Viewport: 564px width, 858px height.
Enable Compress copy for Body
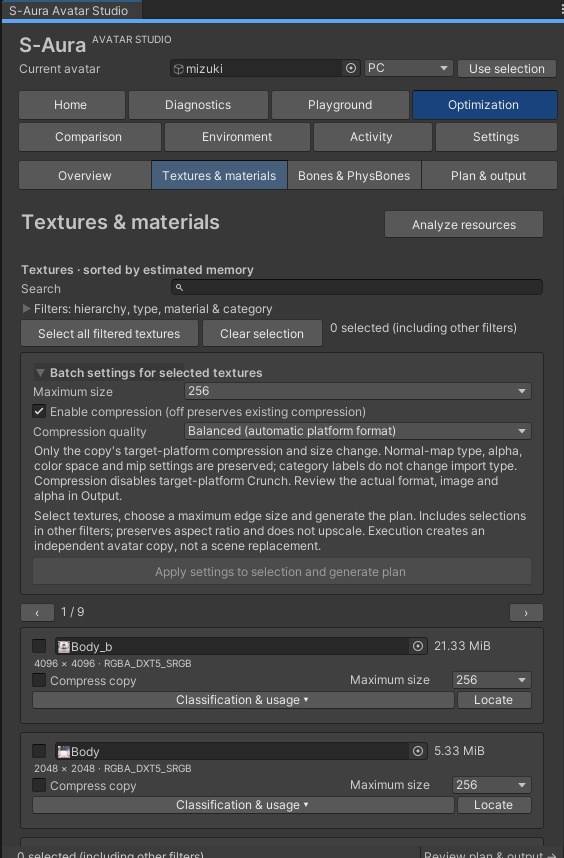pos(39,785)
